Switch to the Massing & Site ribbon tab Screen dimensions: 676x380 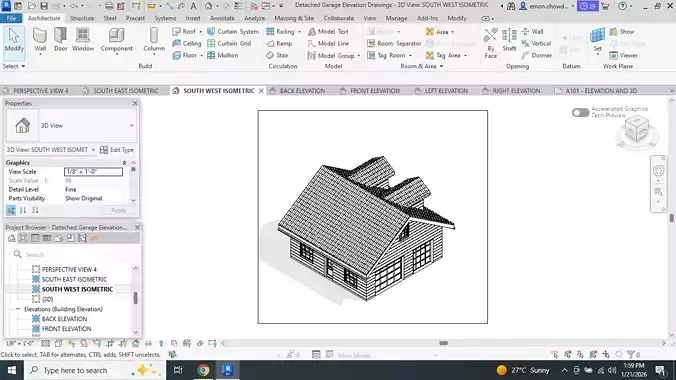(294, 18)
